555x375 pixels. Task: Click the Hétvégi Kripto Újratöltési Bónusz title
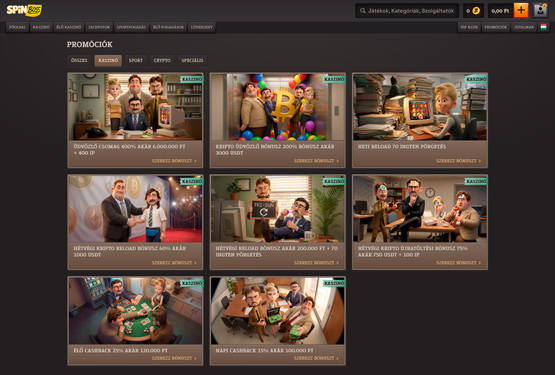[x=413, y=251]
